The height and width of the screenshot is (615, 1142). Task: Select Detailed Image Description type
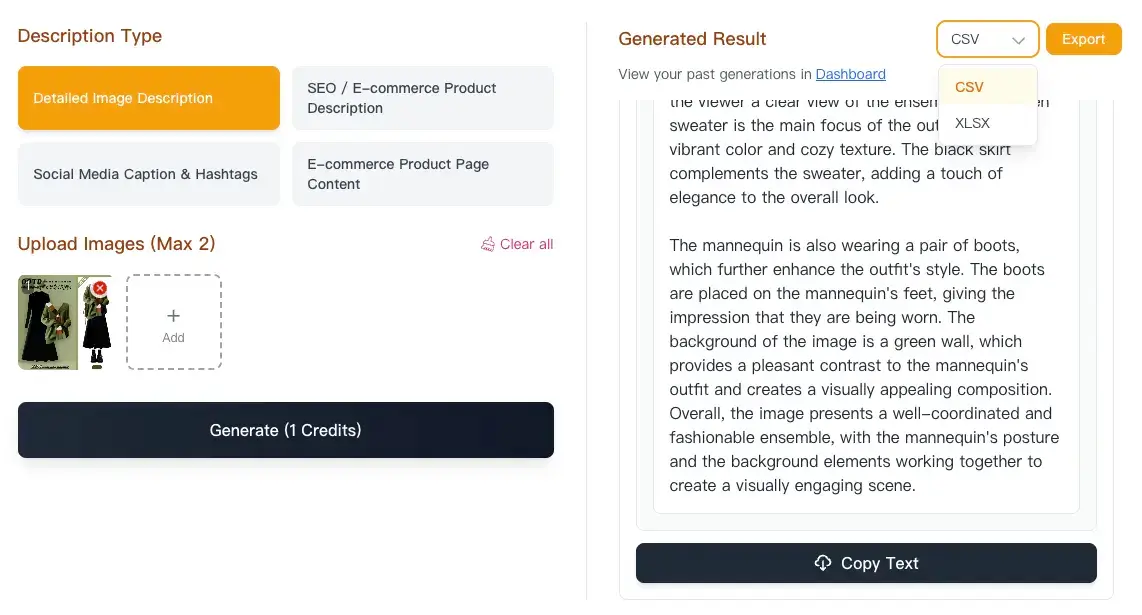(148, 97)
